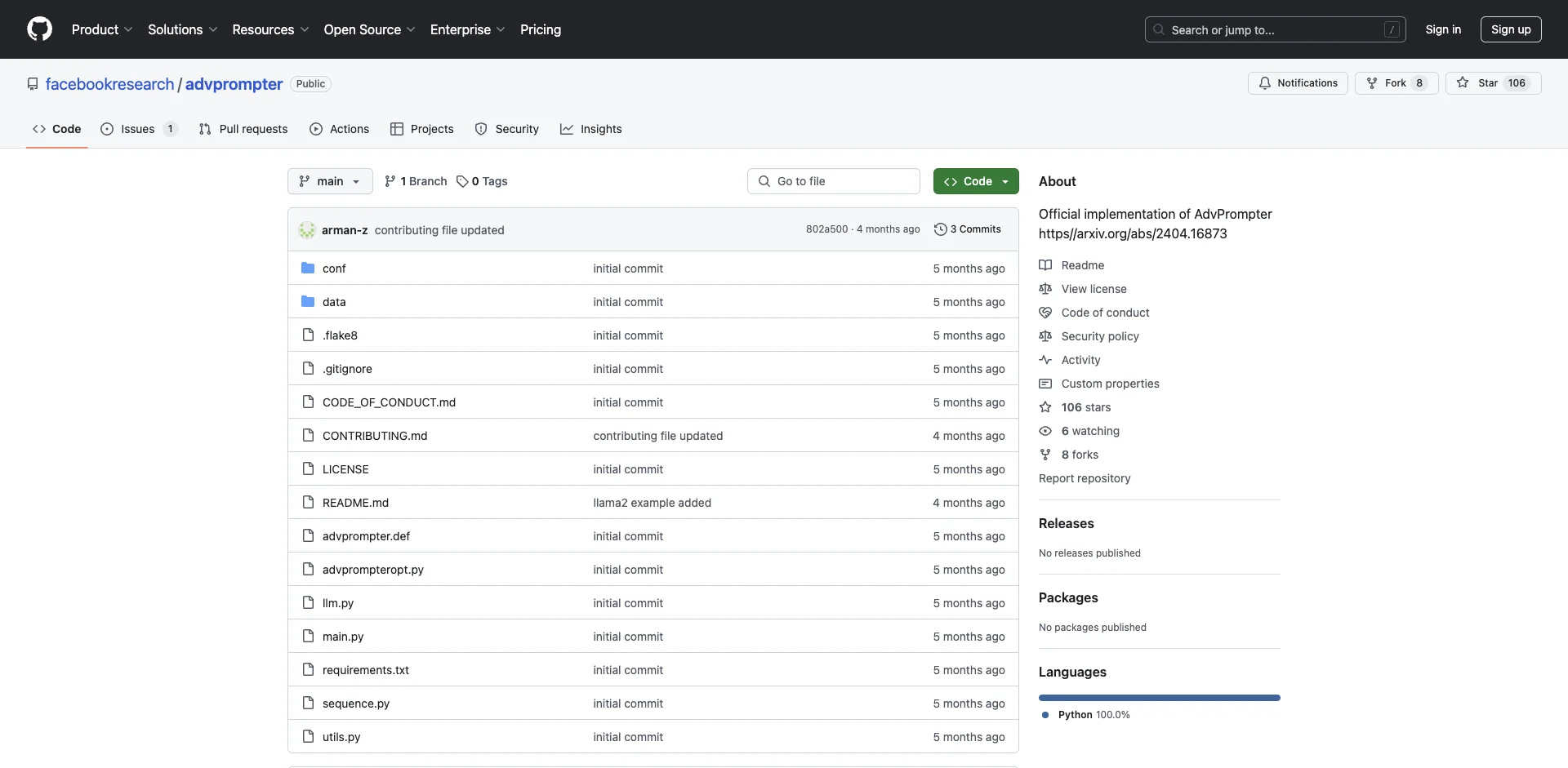Open the README.md file
Viewport: 1568px width, 768px height.
click(x=355, y=503)
